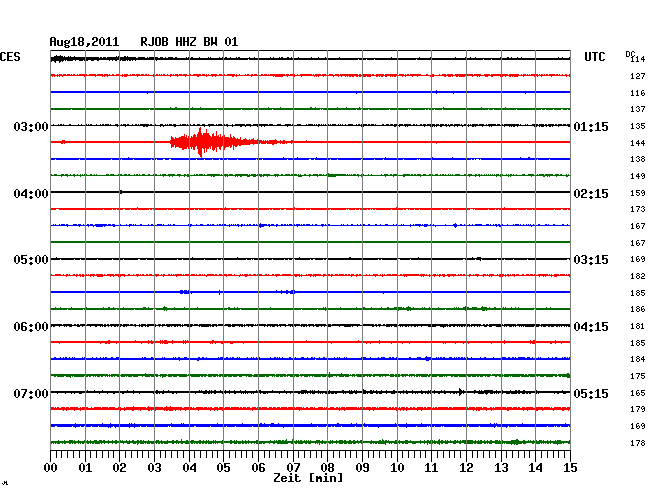This screenshot has height=494, width=650.
Task: Click the DC offset value 186
Action: click(638, 309)
